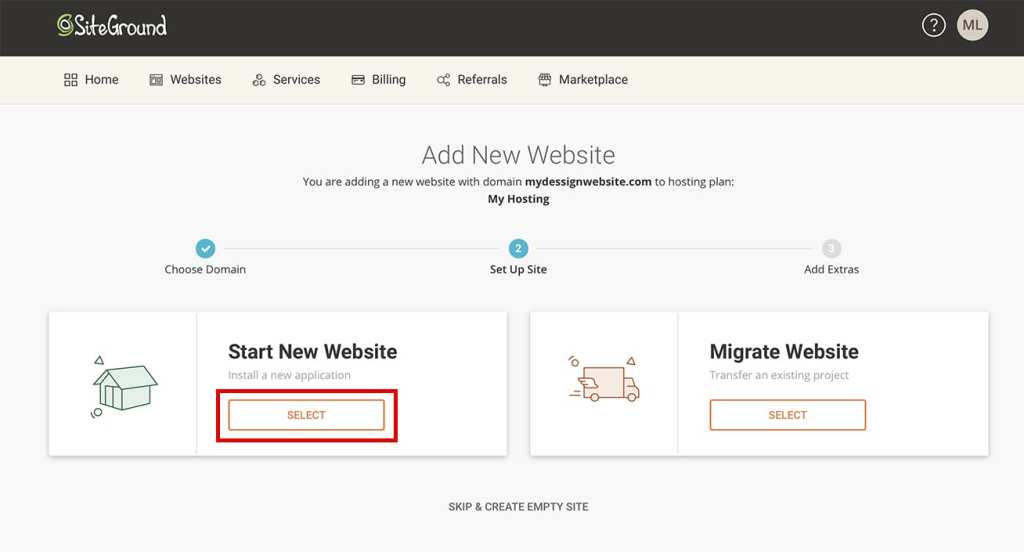This screenshot has width=1024, height=552.
Task: Click the Choose Domain step label
Action: (205, 269)
